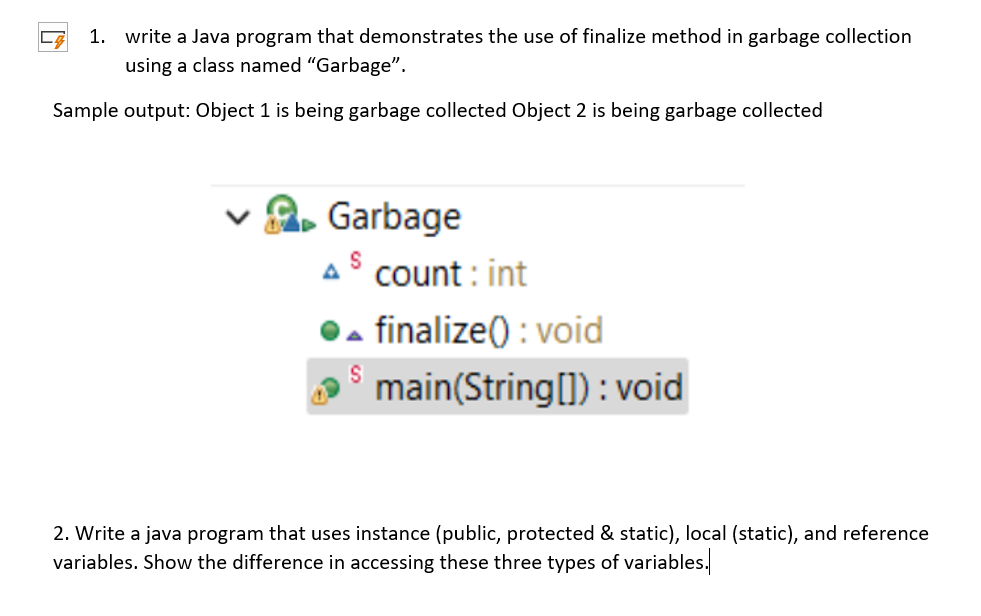The width and height of the screenshot is (981, 616).
Task: Click the static S marker above count
Action: pyautogui.click(x=355, y=259)
